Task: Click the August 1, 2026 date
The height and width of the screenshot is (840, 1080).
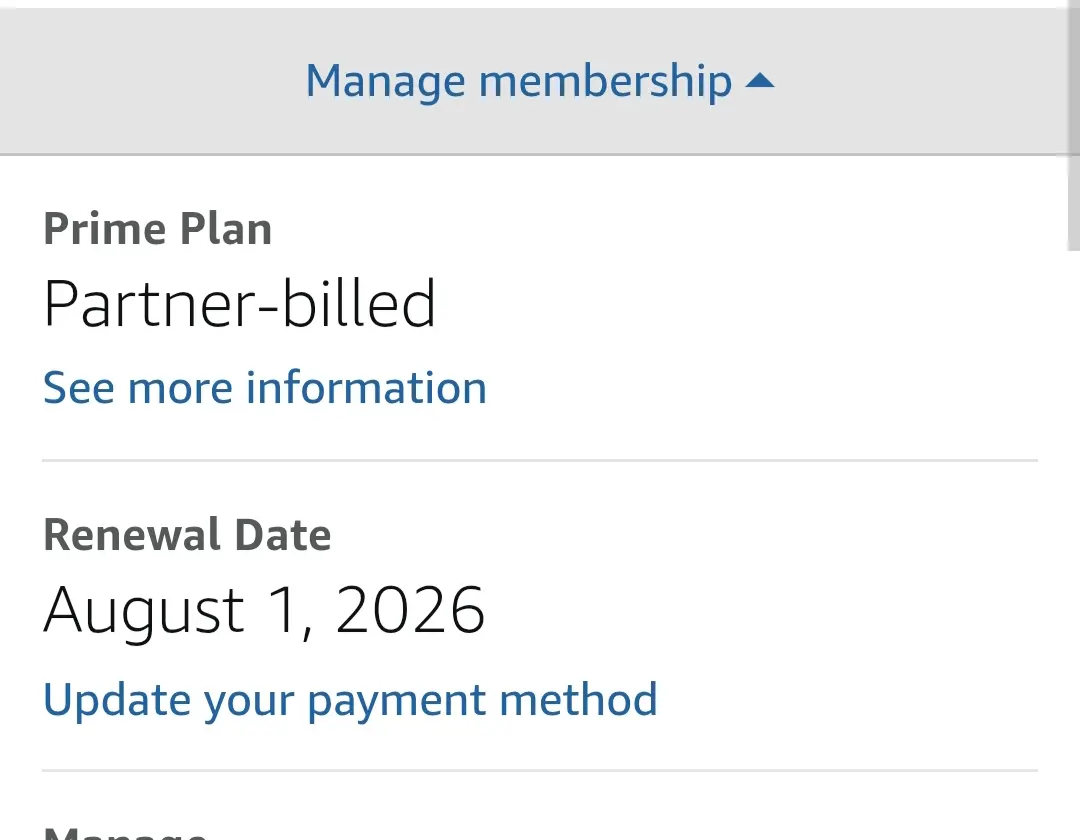Action: (264, 611)
